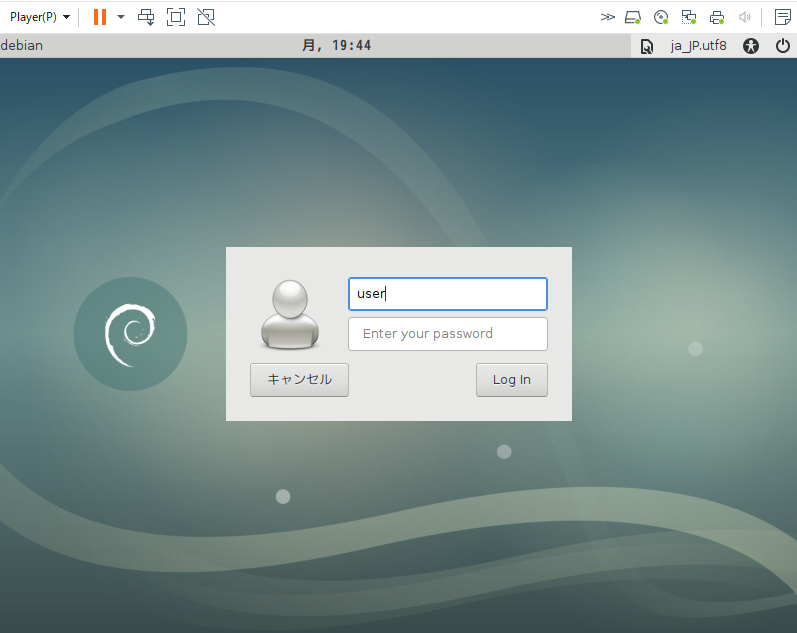Pause the virtual machine

coord(100,17)
